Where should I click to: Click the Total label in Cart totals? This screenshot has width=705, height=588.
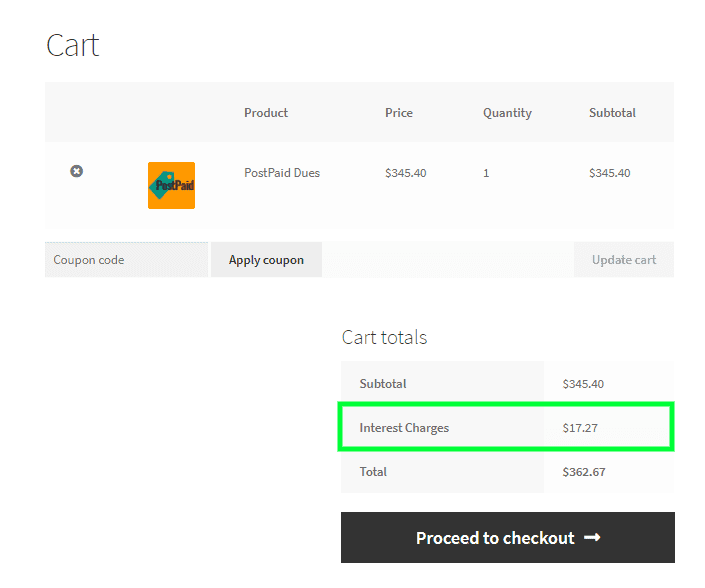(373, 472)
